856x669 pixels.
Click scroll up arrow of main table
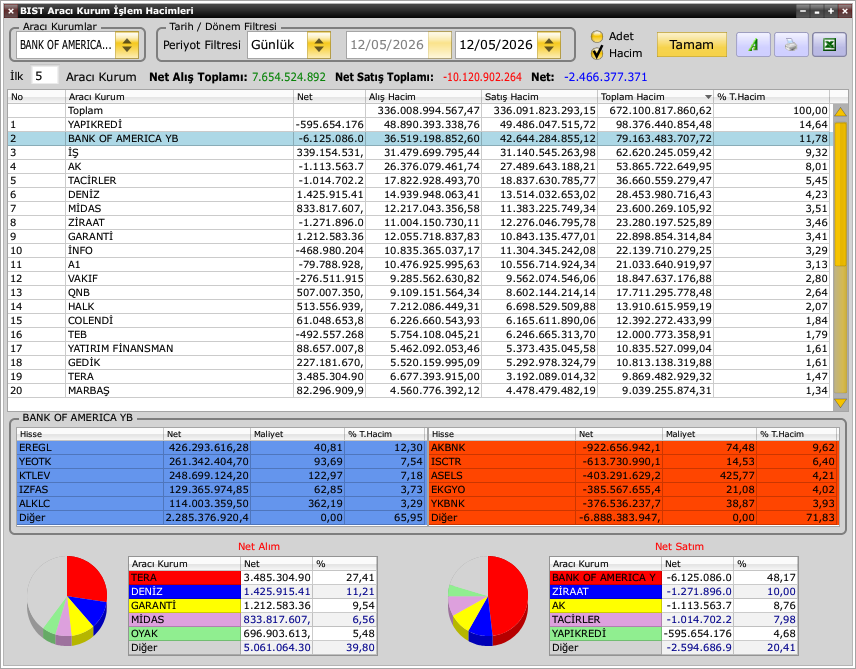pyautogui.click(x=840, y=111)
